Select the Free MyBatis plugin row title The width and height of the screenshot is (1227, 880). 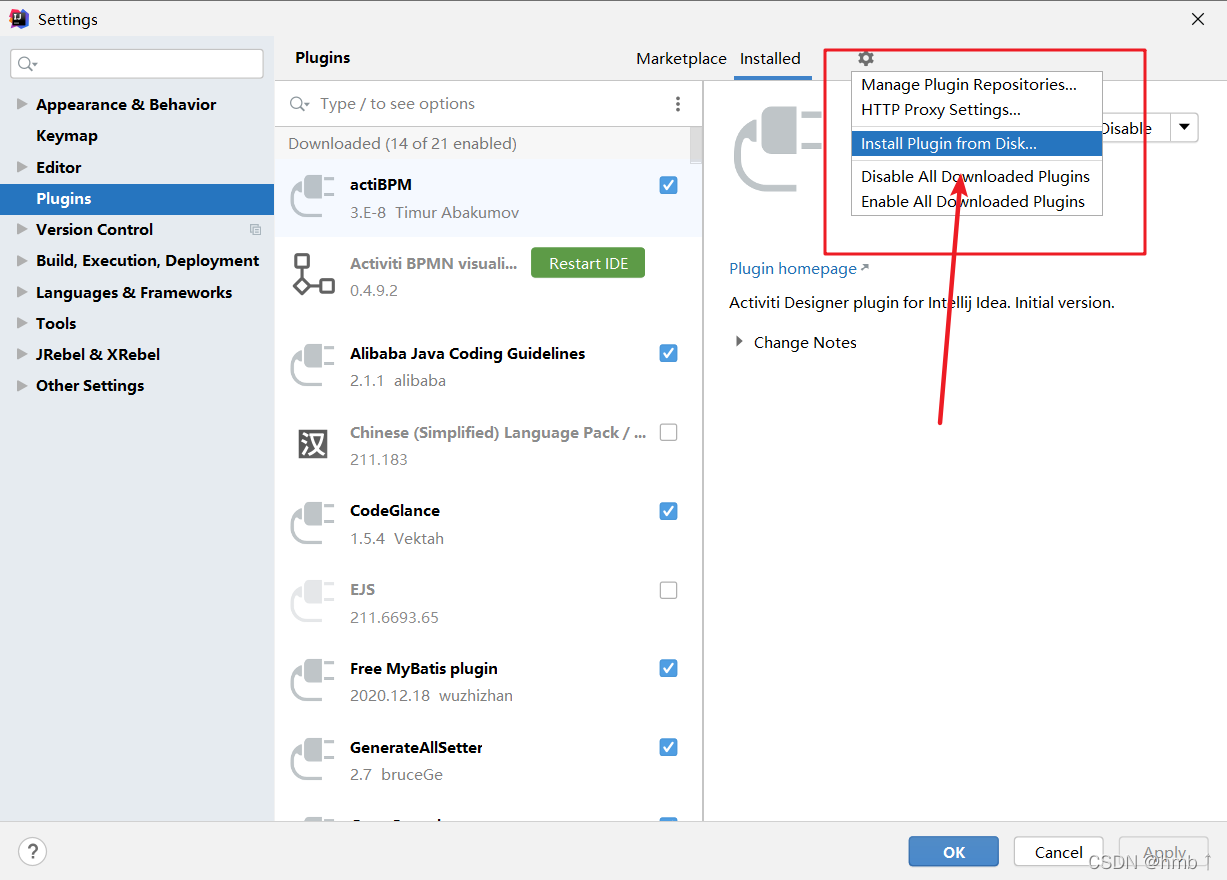coord(424,668)
